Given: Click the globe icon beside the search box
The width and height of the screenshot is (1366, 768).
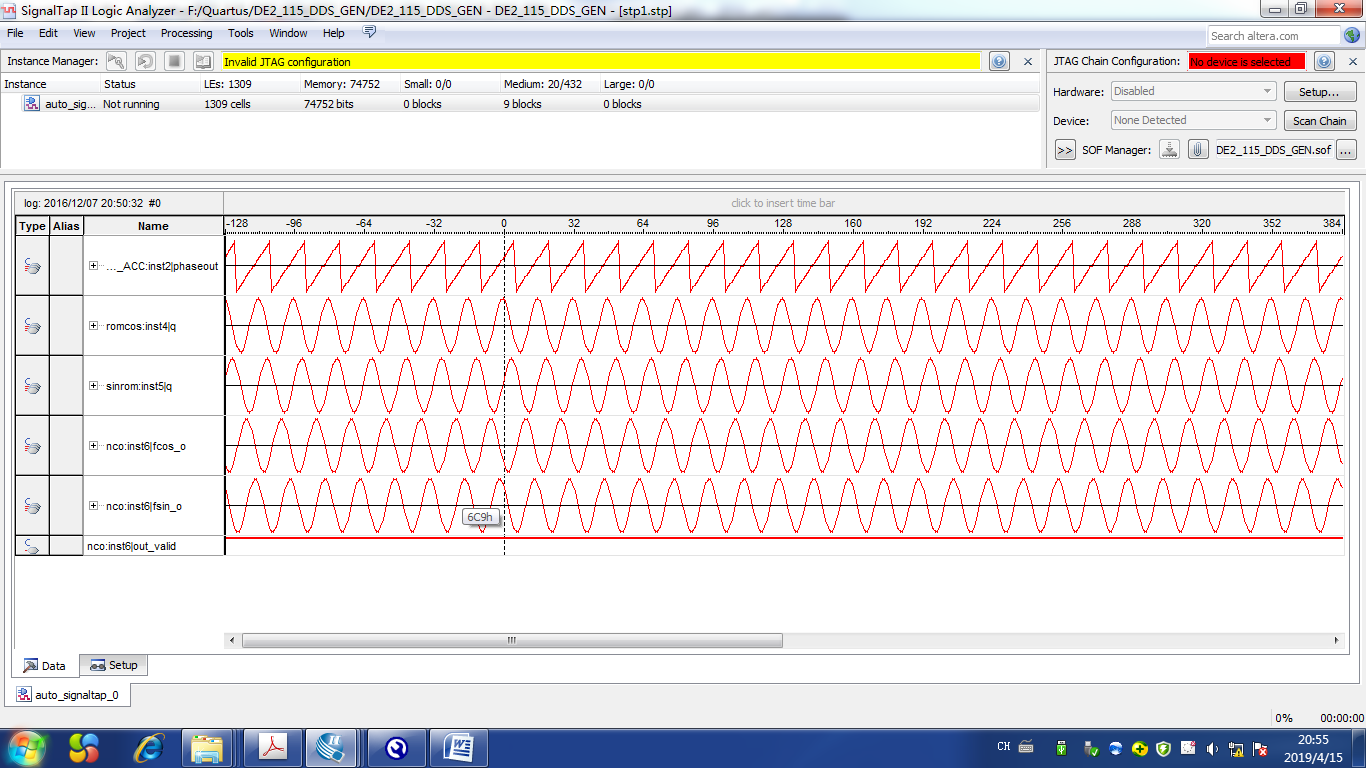Looking at the screenshot, I should pyautogui.click(x=1353, y=36).
